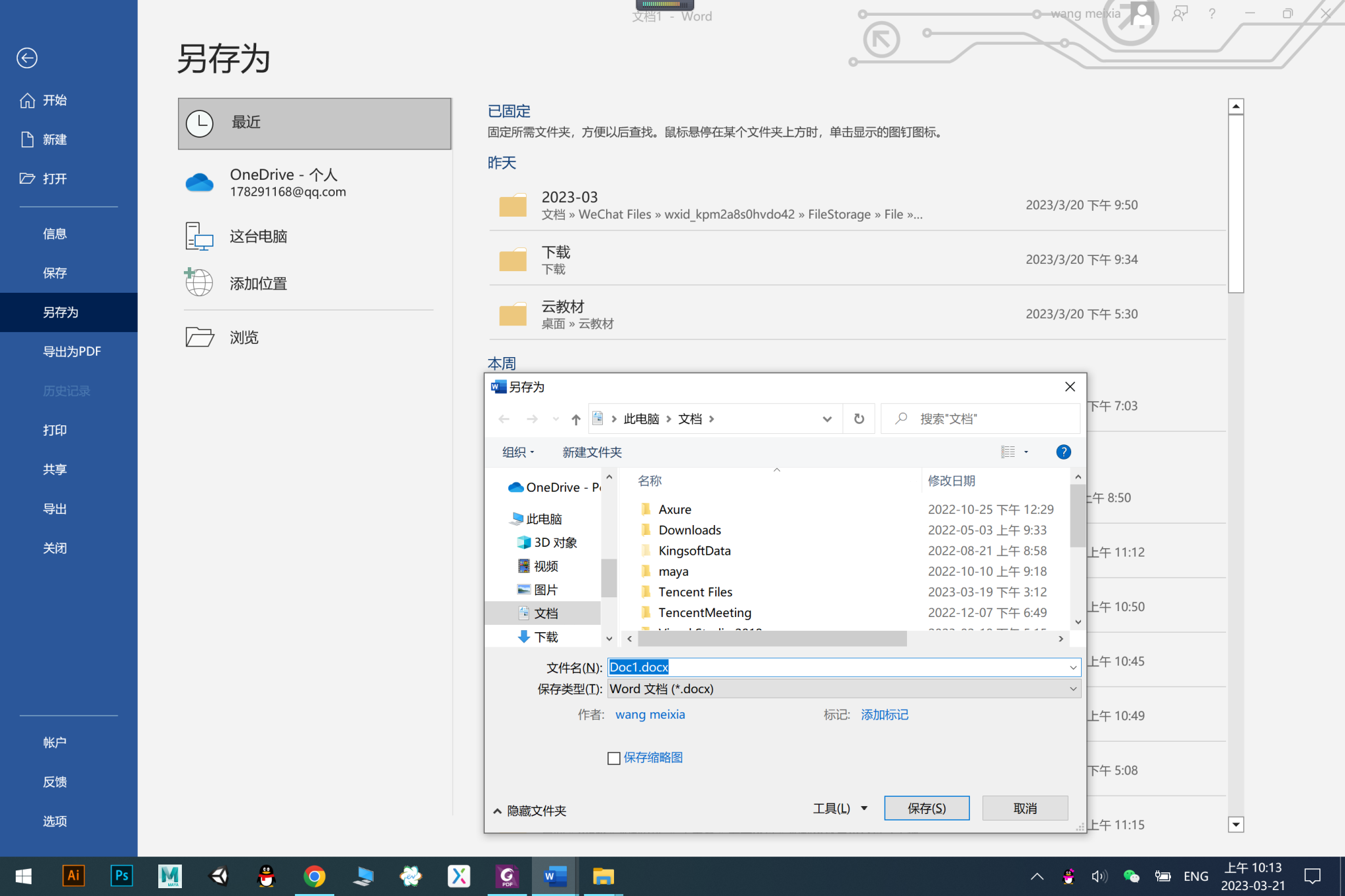The height and width of the screenshot is (896, 1345).
Task: Click the Save button
Action: click(926, 808)
